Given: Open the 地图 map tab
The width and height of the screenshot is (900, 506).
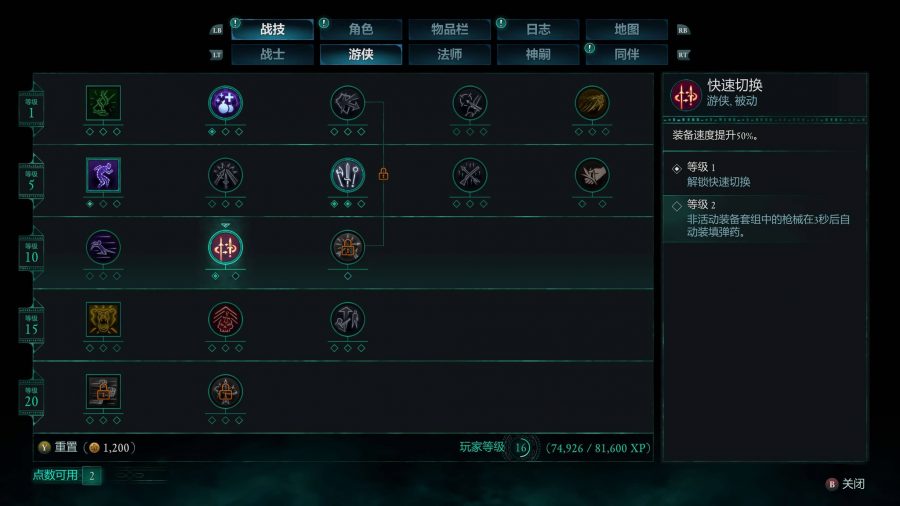Looking at the screenshot, I should point(626,29).
